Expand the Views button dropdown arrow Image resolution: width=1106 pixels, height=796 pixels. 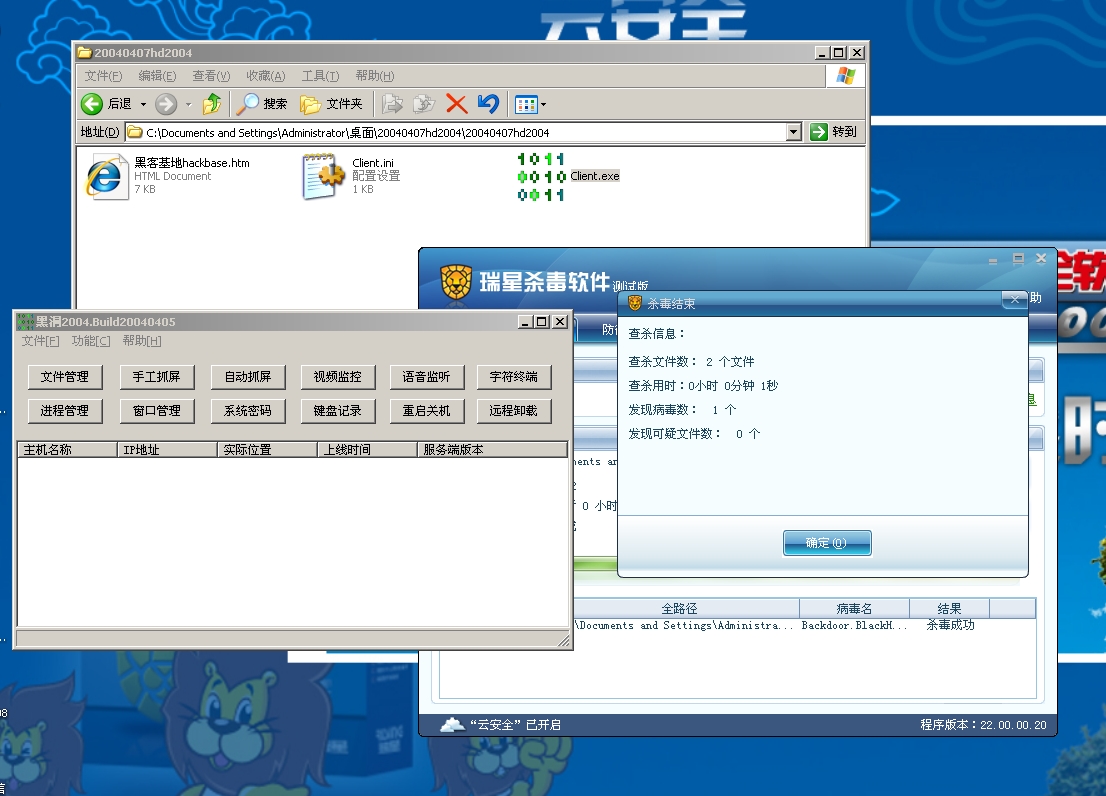coord(543,105)
